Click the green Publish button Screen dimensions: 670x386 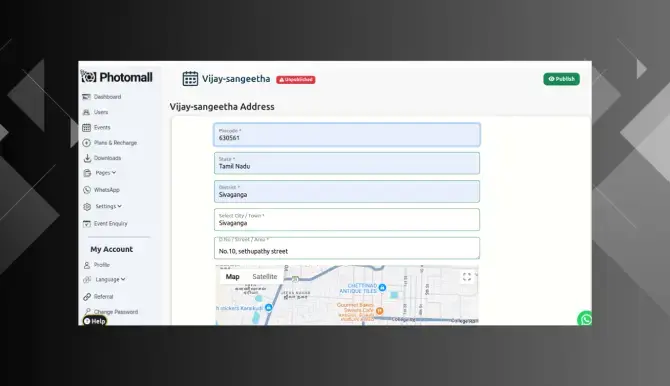561,79
